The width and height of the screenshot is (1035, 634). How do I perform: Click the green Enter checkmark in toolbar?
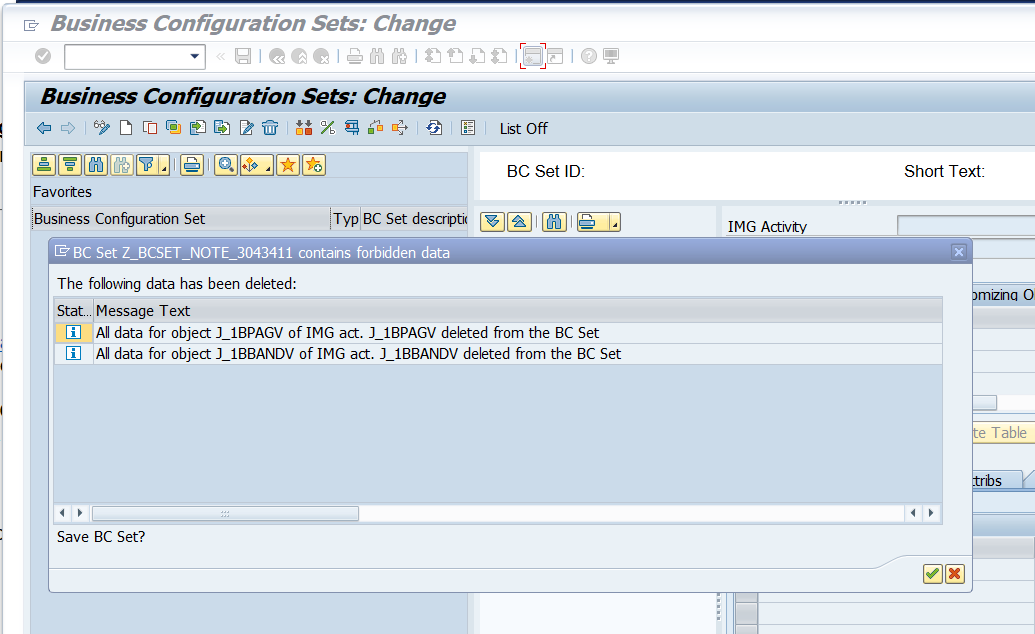43,56
